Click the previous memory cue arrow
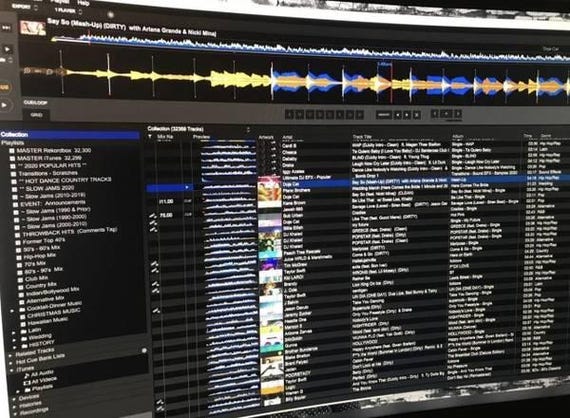The image size is (570, 418). pyautogui.click(x=398, y=115)
